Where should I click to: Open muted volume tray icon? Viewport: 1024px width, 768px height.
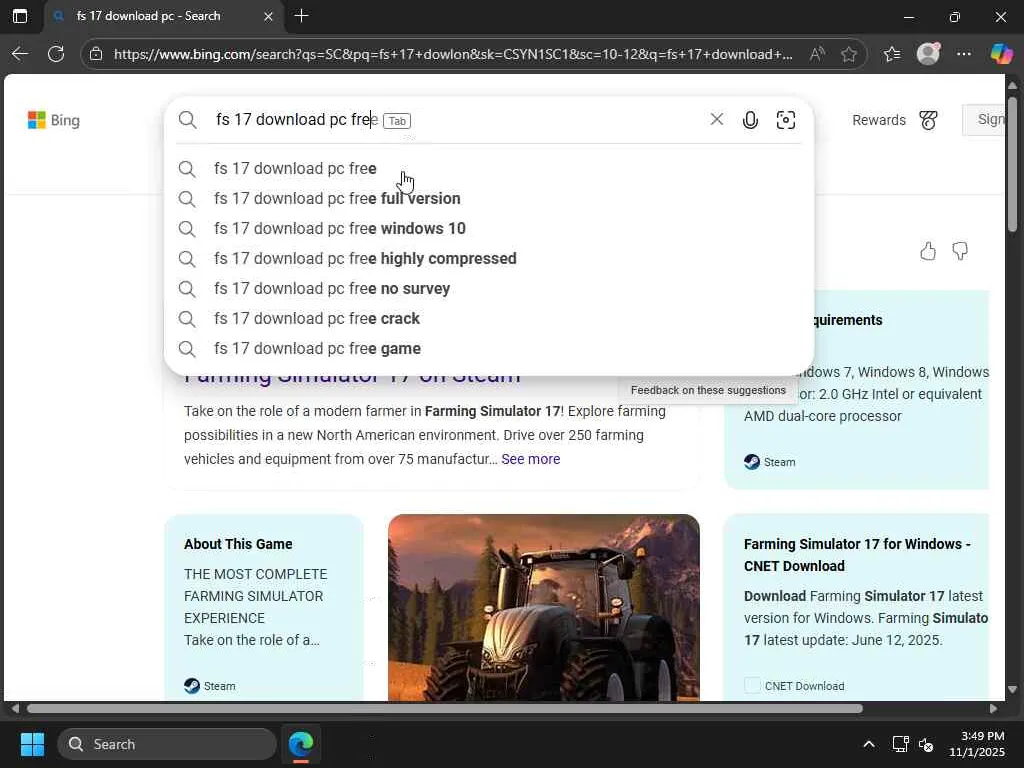(926, 744)
